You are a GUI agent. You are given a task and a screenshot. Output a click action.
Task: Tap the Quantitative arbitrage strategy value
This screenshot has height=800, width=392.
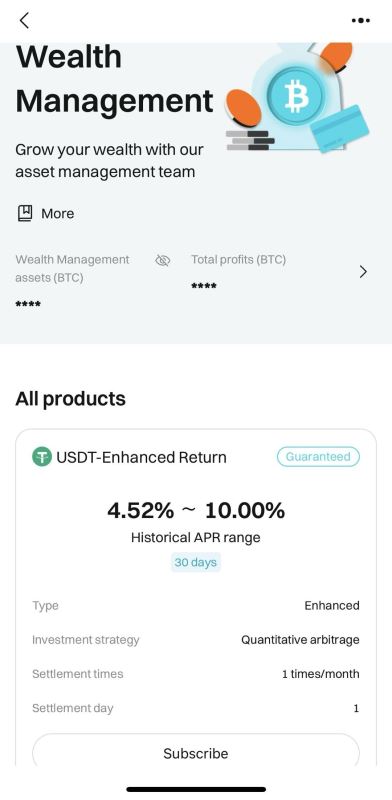point(300,640)
